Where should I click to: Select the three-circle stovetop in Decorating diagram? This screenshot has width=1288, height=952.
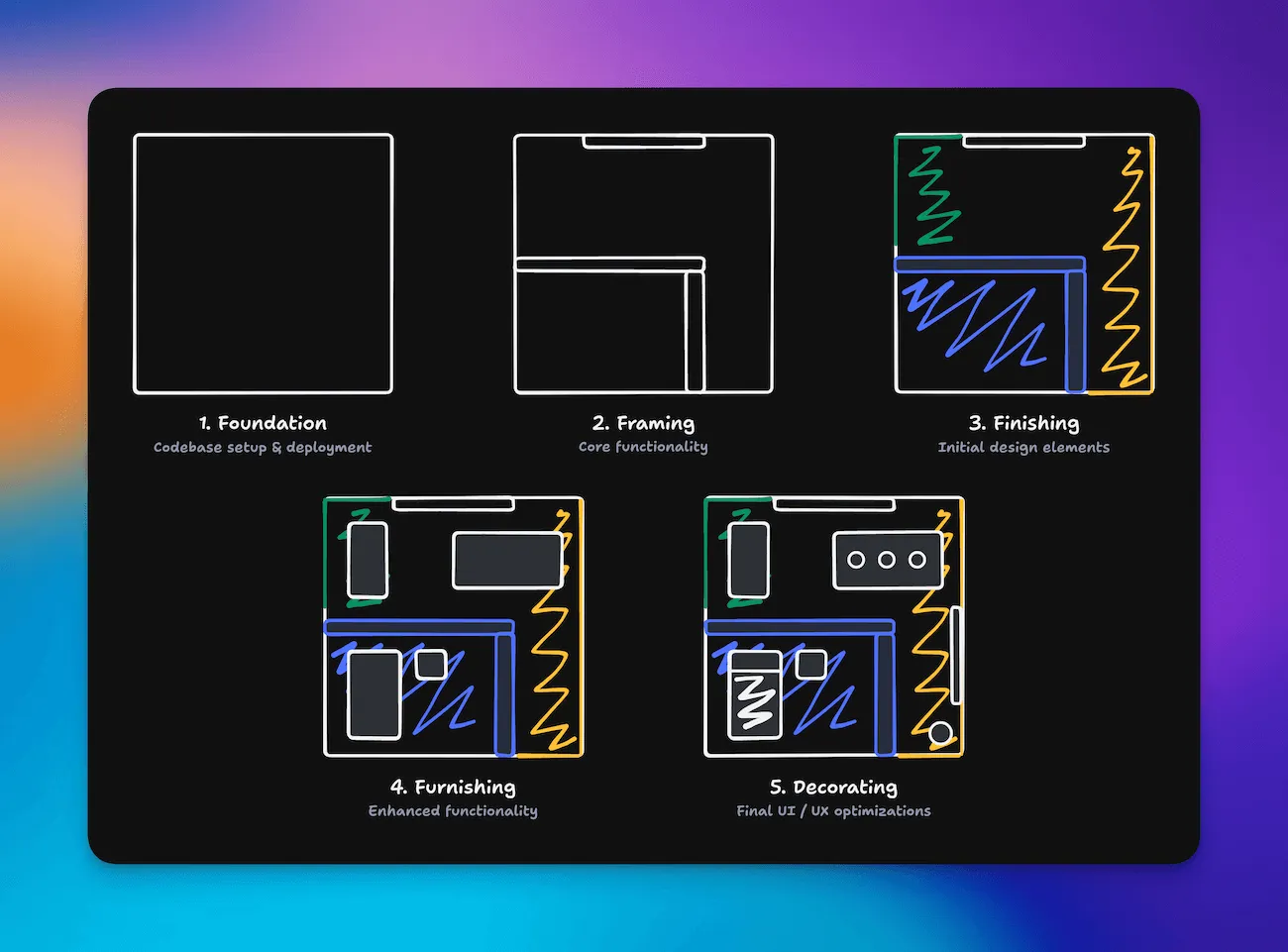point(887,560)
